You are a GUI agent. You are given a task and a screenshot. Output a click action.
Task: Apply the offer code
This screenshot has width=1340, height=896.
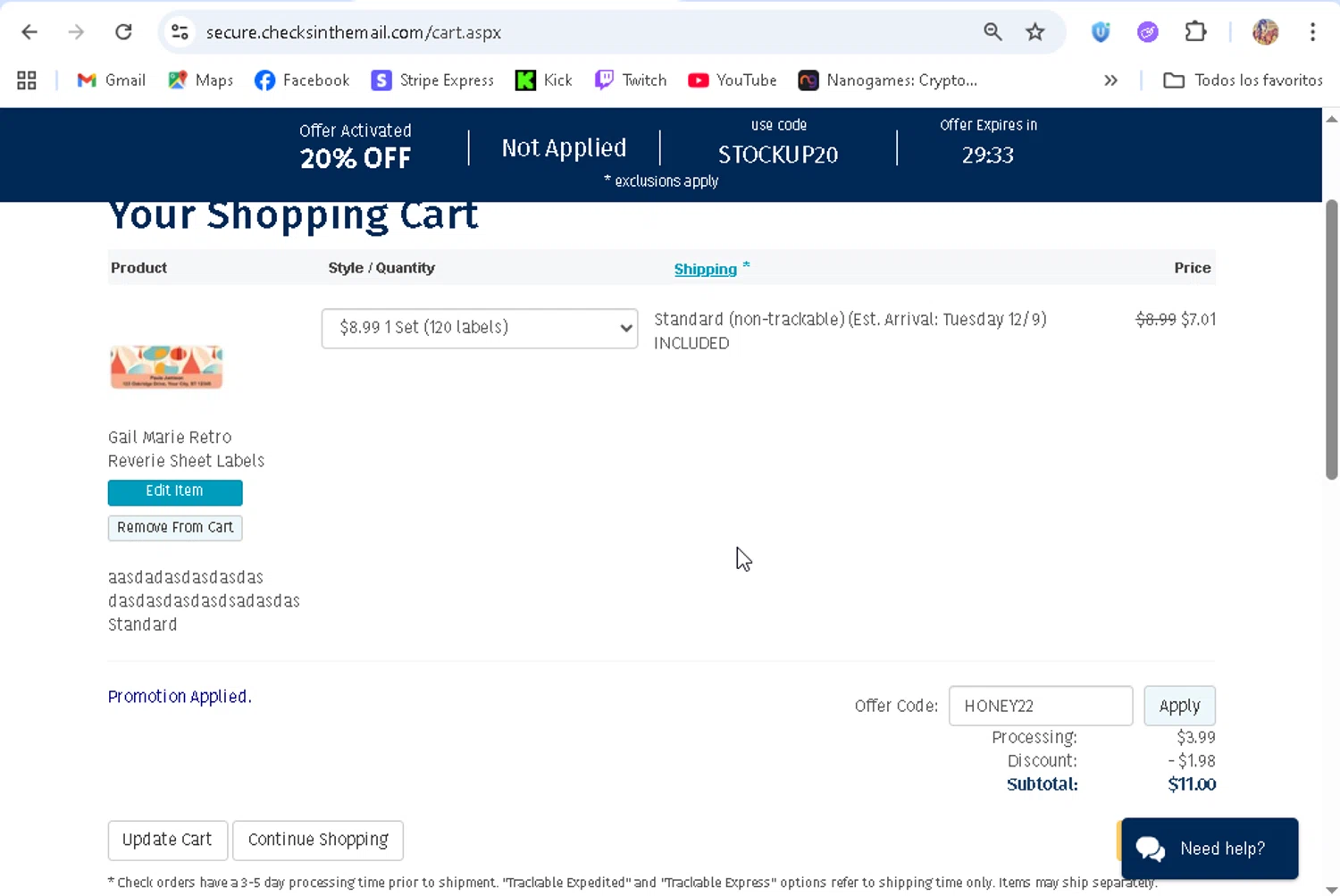[1179, 706]
